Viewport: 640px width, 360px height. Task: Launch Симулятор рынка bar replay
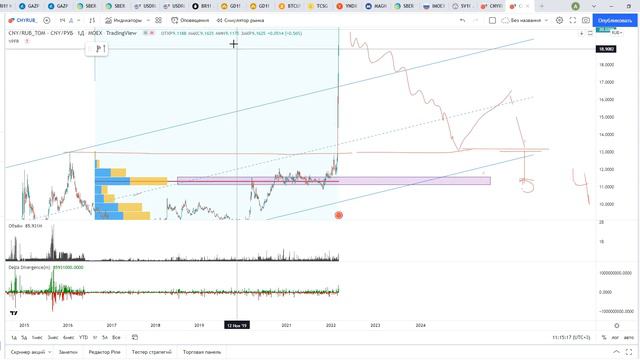(240, 20)
